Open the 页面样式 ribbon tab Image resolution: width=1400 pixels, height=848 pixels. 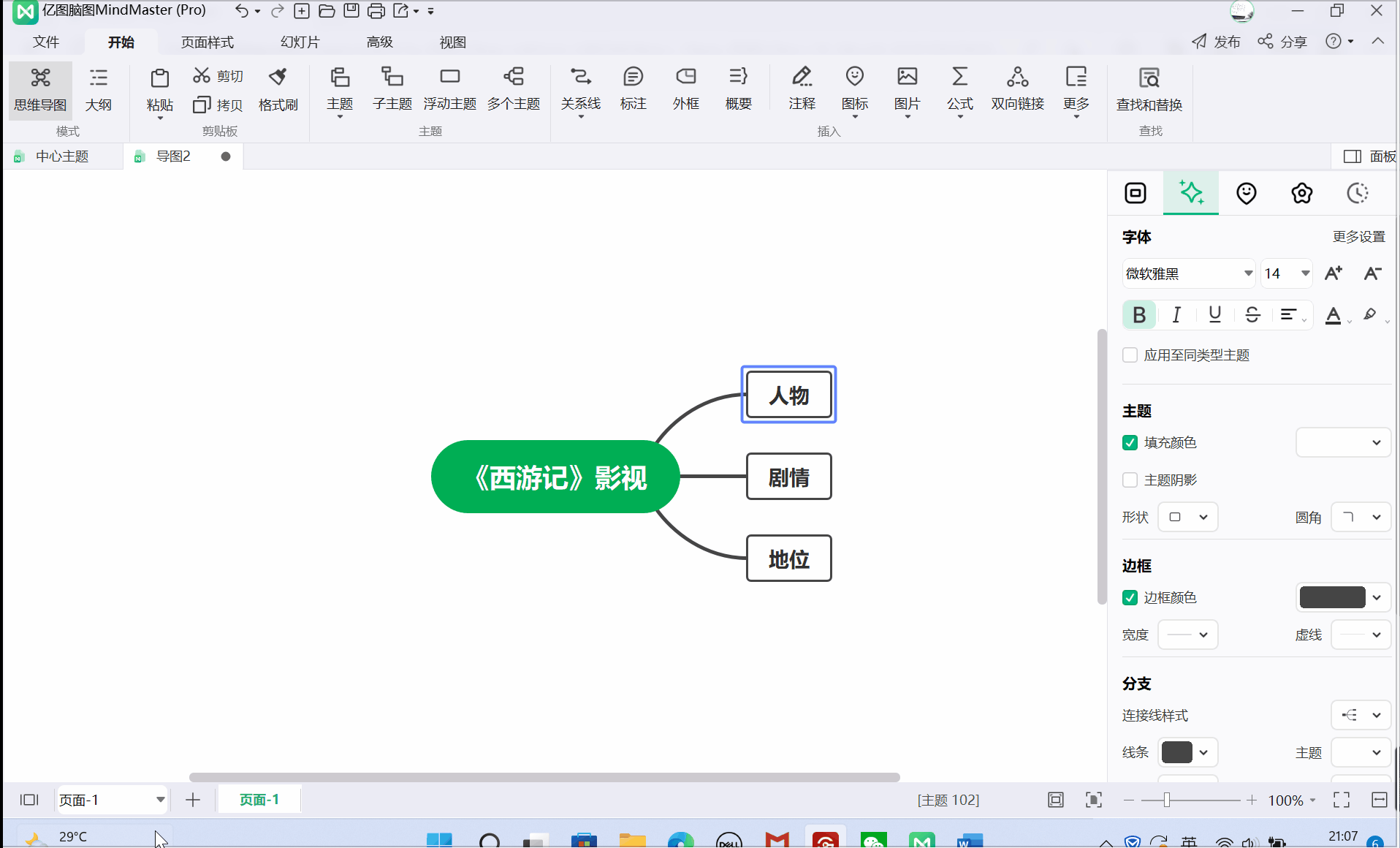[207, 42]
